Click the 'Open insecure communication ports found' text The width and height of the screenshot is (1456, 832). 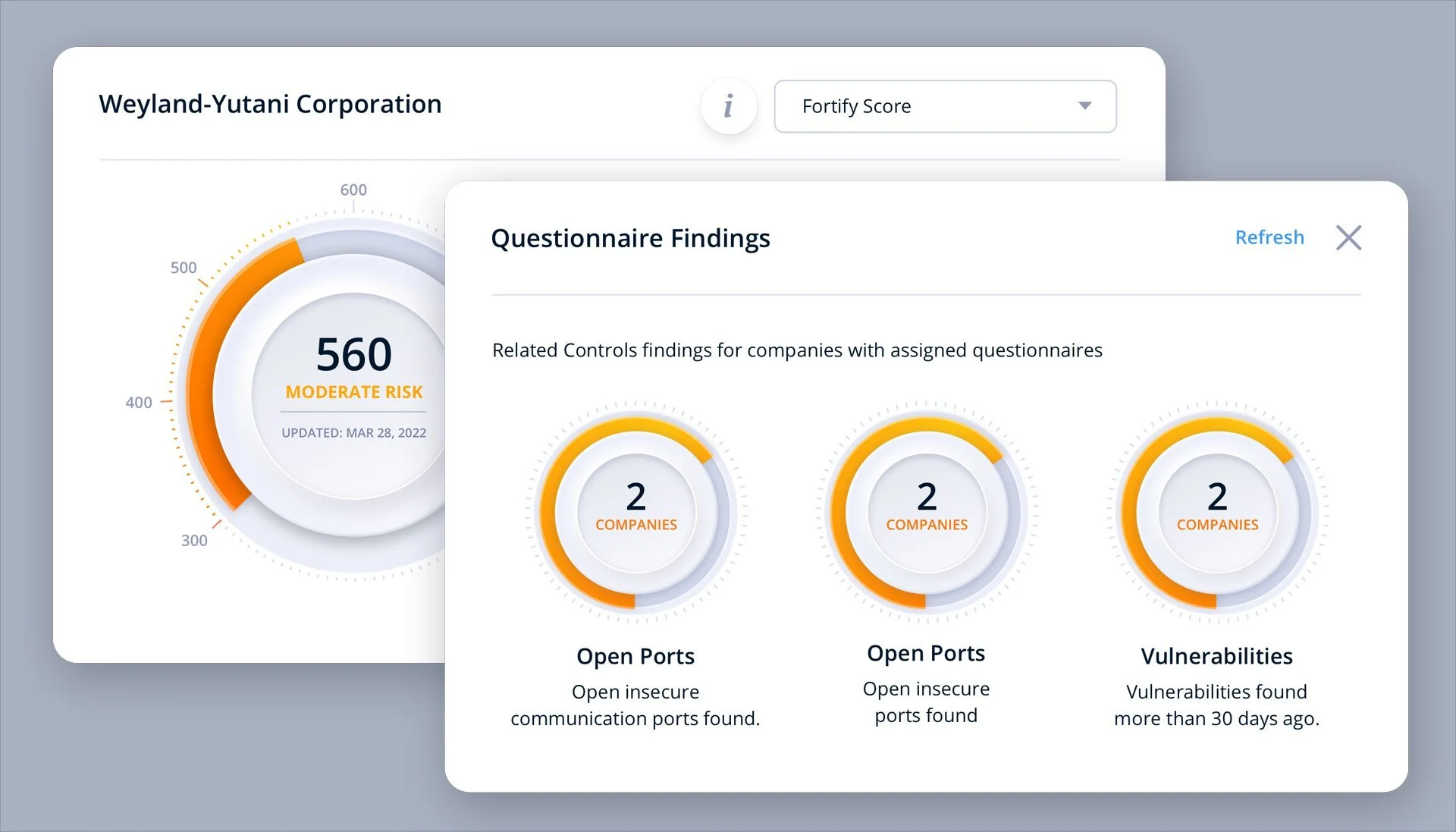635,705
